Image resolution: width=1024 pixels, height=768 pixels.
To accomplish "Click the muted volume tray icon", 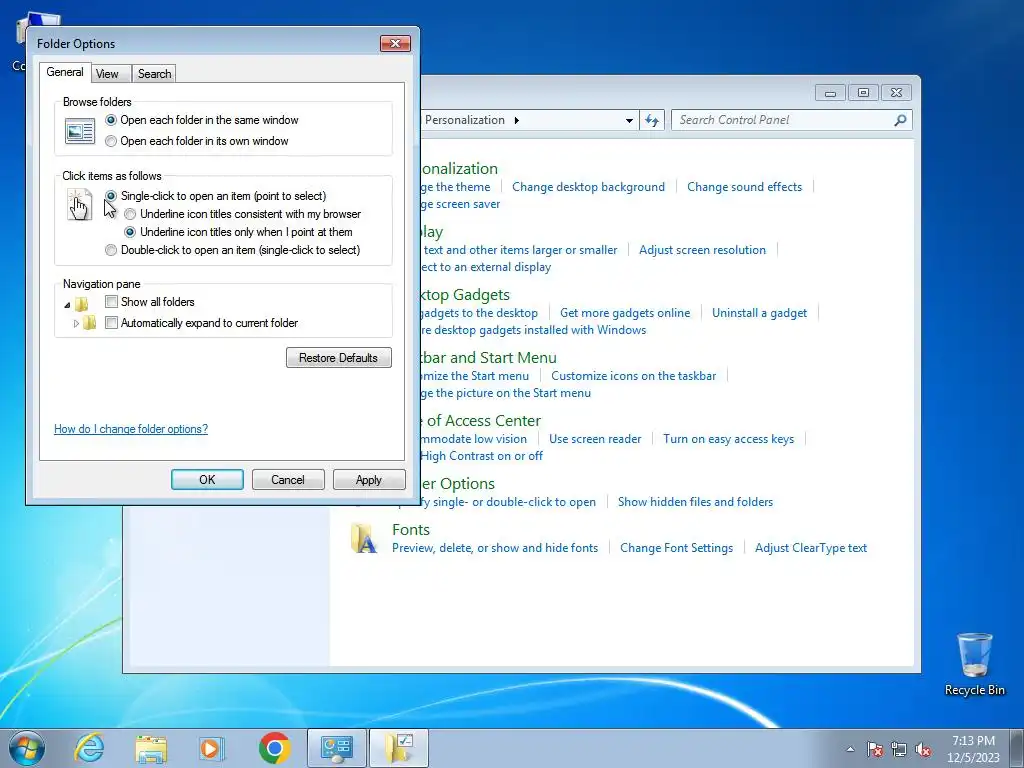I will [x=923, y=749].
